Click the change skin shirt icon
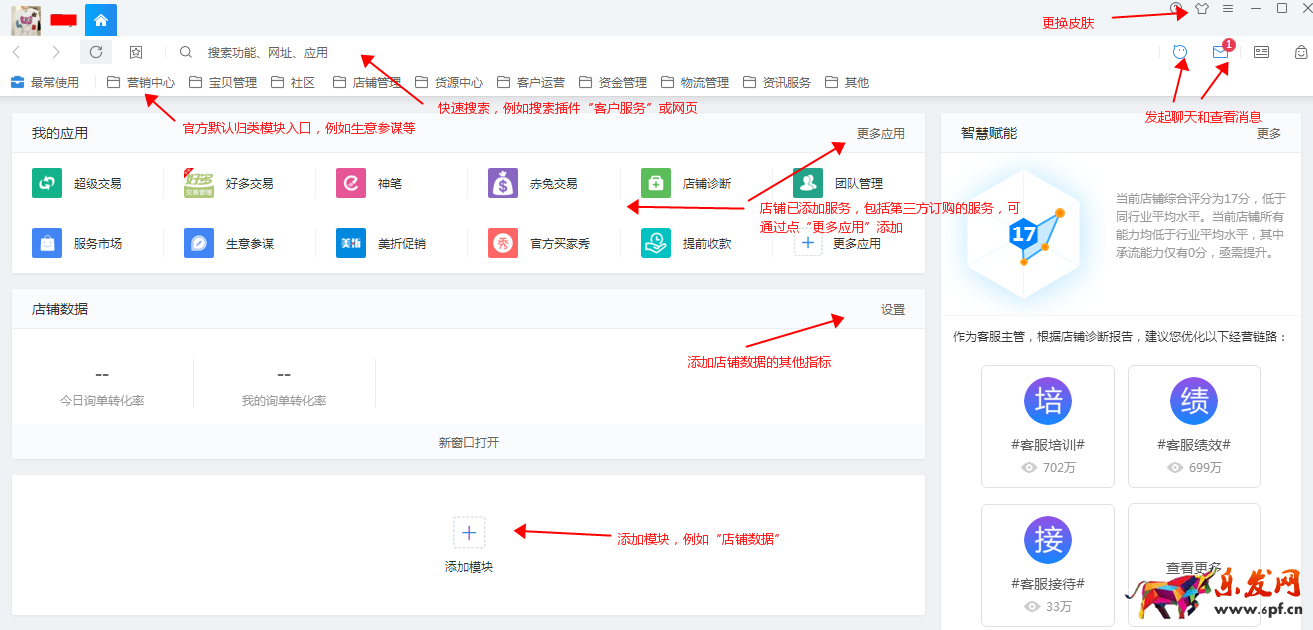Image resolution: width=1313 pixels, height=630 pixels. point(1202,9)
